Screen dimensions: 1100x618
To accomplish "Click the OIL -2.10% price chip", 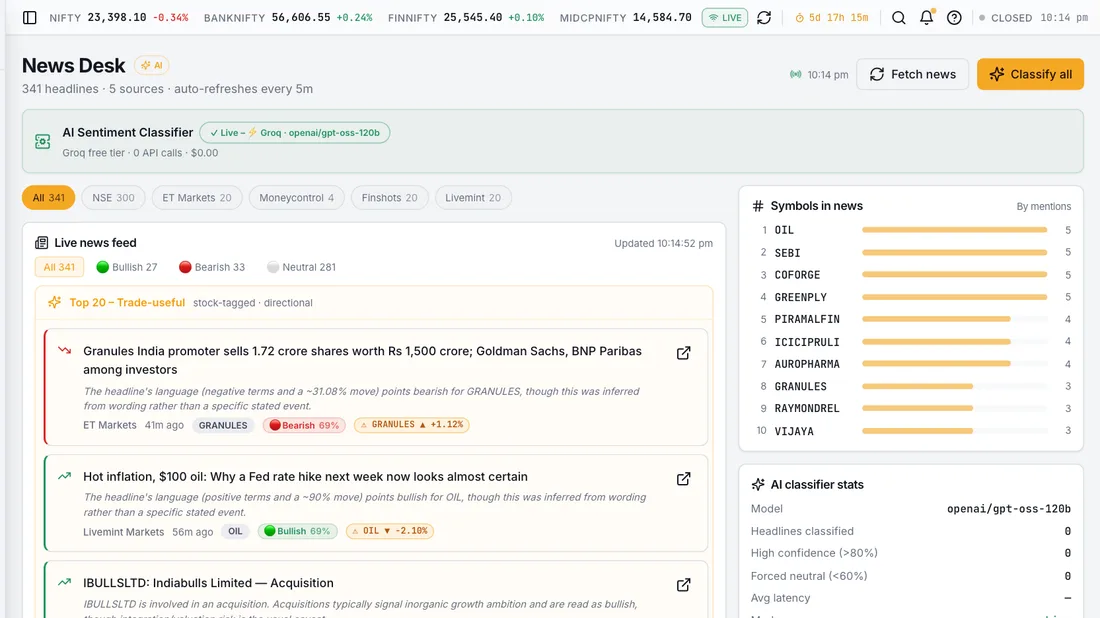I will (x=390, y=531).
